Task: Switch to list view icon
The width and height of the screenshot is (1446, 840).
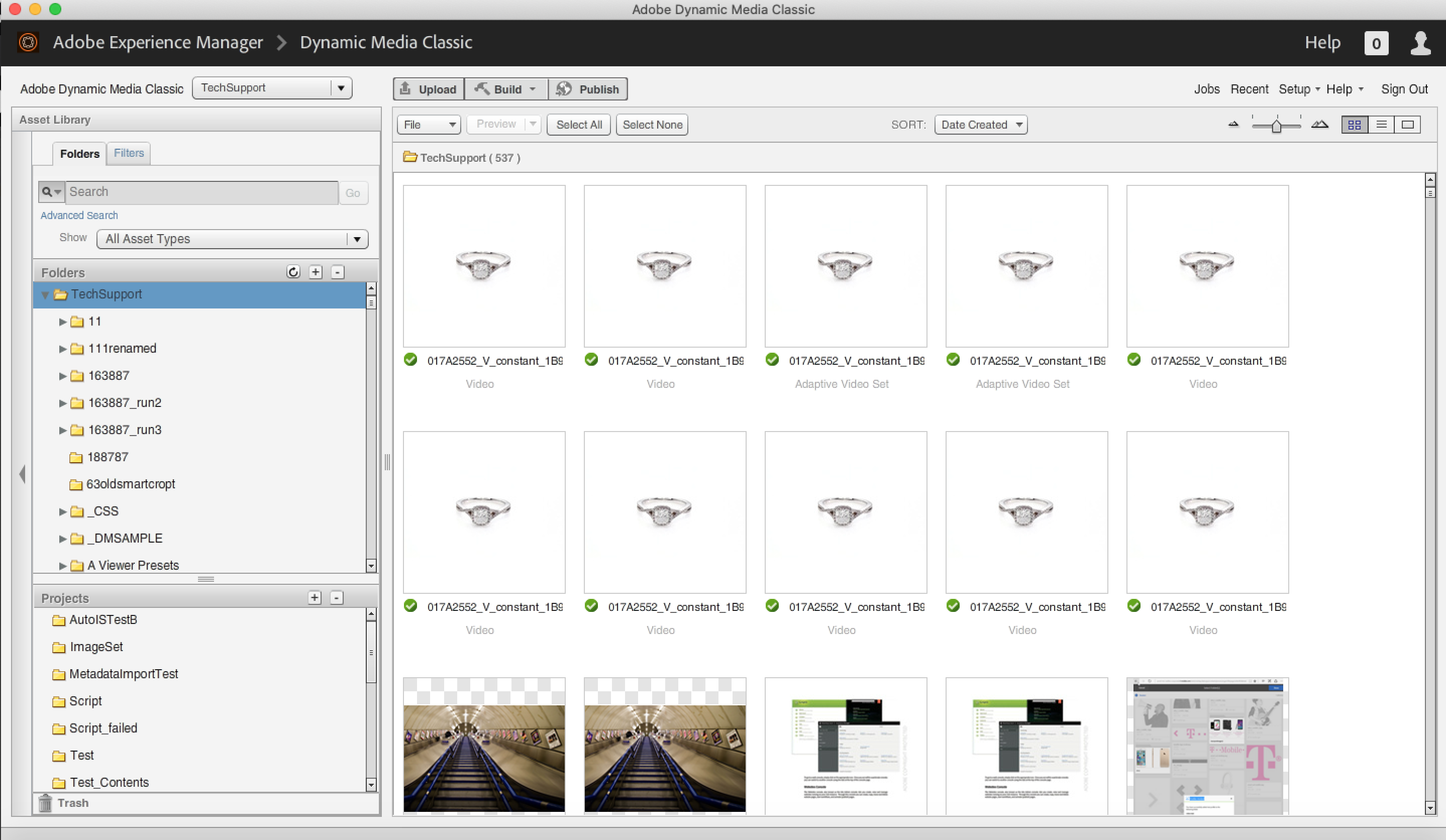Action: (1381, 125)
